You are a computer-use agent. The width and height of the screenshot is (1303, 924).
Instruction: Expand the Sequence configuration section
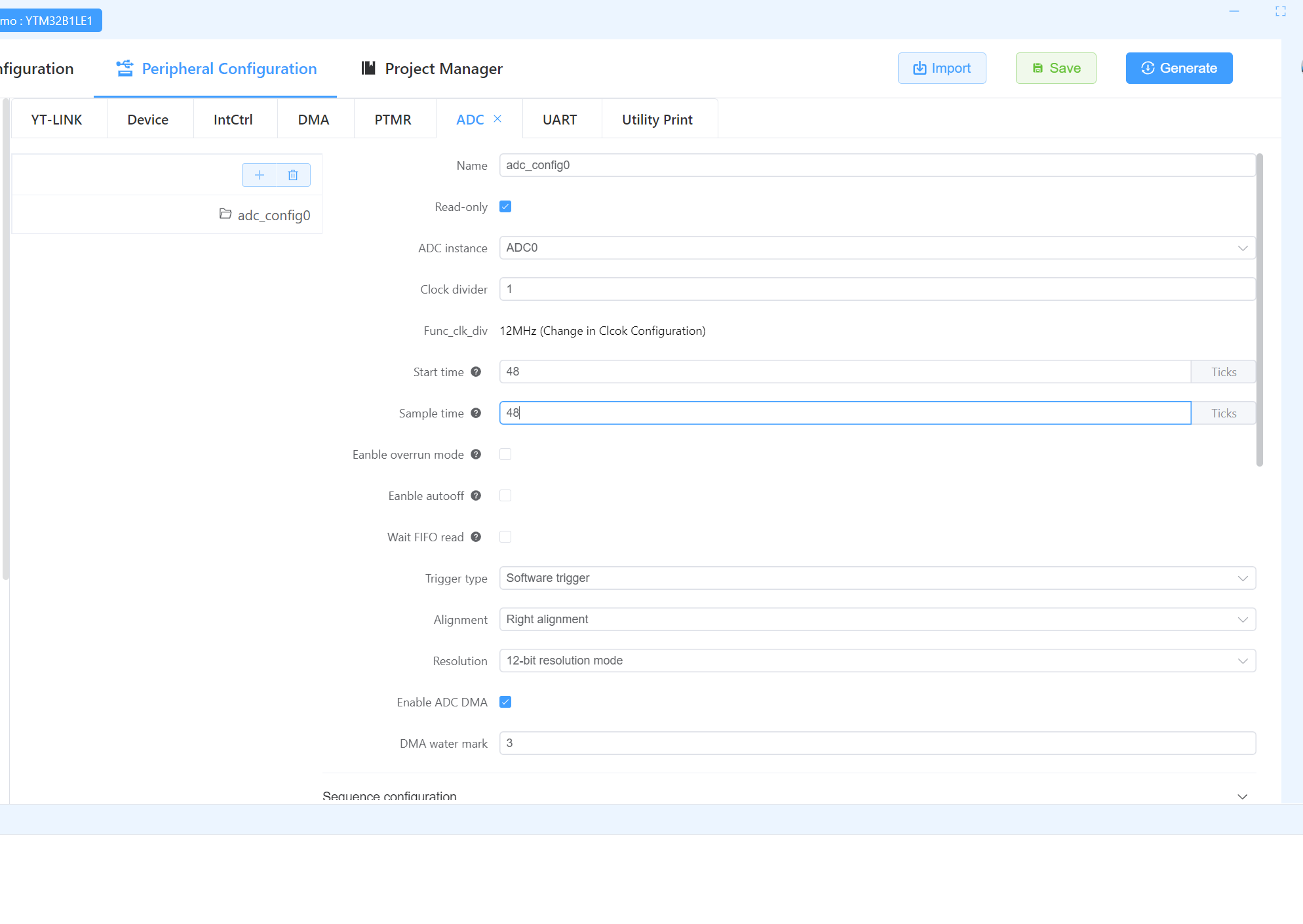click(1242, 796)
